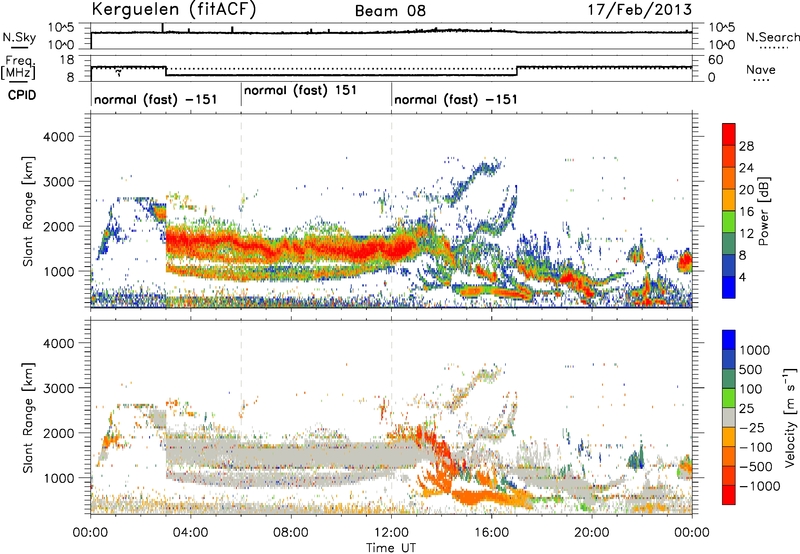
Task: Click the gray velocity band near 08:00 UT
Action: click(x=291, y=456)
